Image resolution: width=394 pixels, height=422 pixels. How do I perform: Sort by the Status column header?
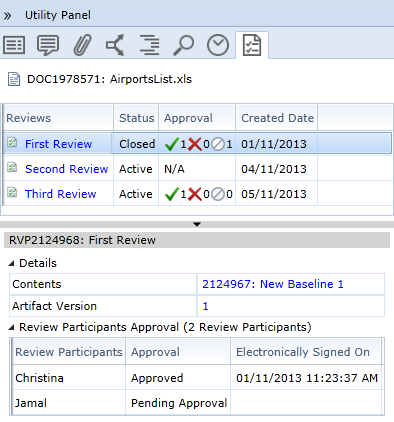click(136, 118)
